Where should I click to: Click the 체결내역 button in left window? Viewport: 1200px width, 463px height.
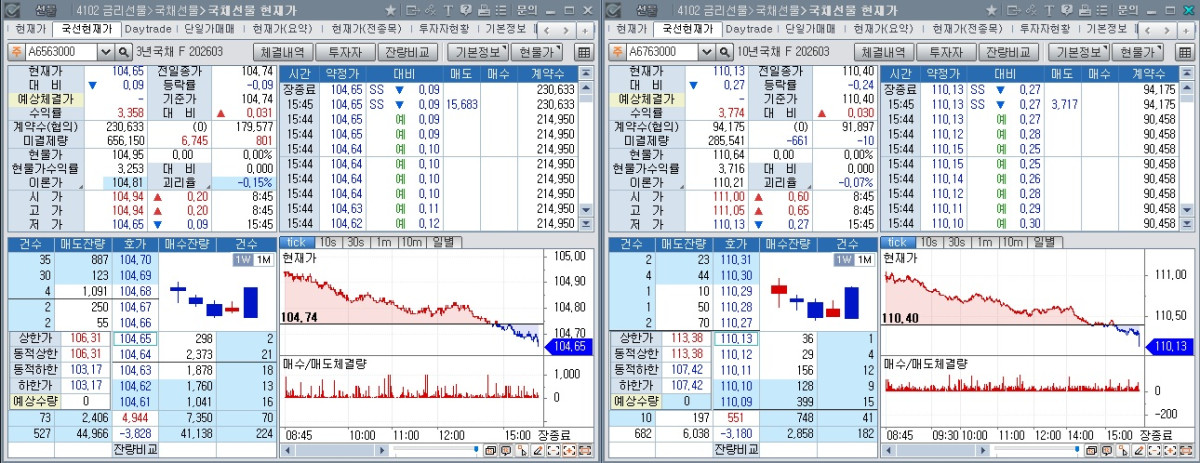(281, 52)
